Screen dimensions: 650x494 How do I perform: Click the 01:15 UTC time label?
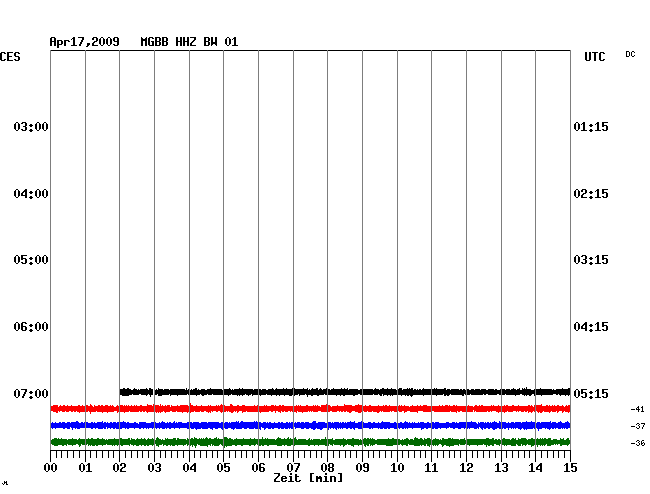591,126
